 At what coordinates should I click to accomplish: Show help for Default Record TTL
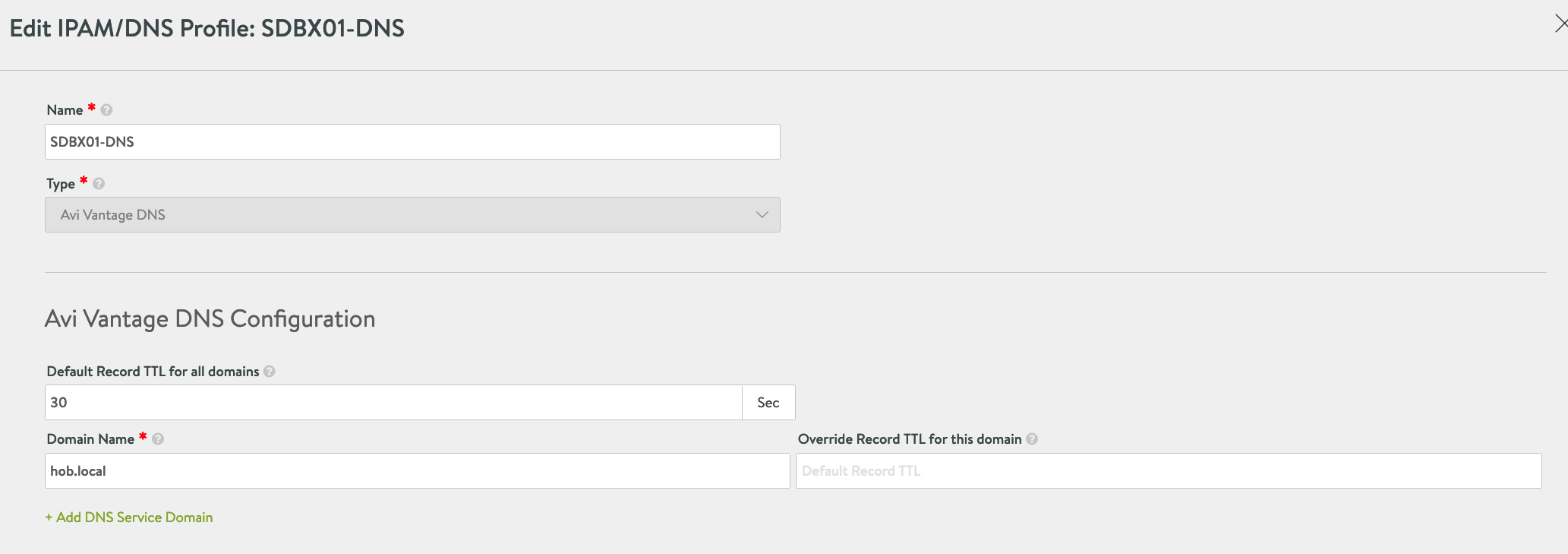click(270, 372)
